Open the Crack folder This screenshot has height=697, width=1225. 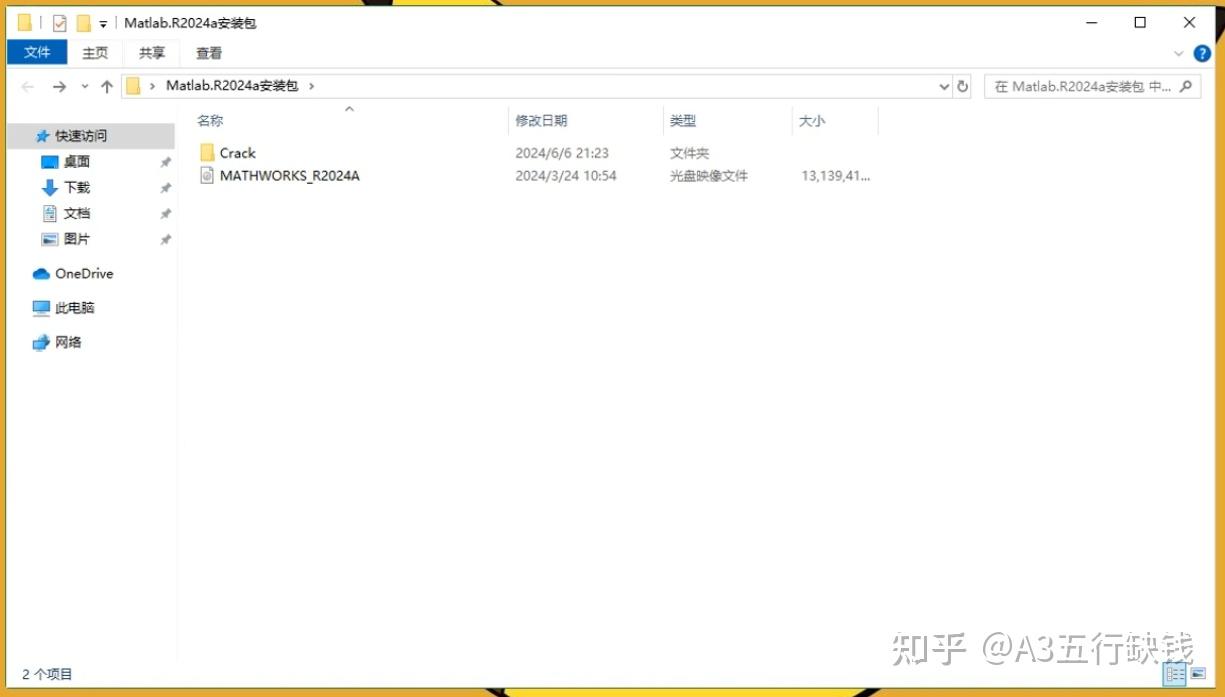[237, 152]
